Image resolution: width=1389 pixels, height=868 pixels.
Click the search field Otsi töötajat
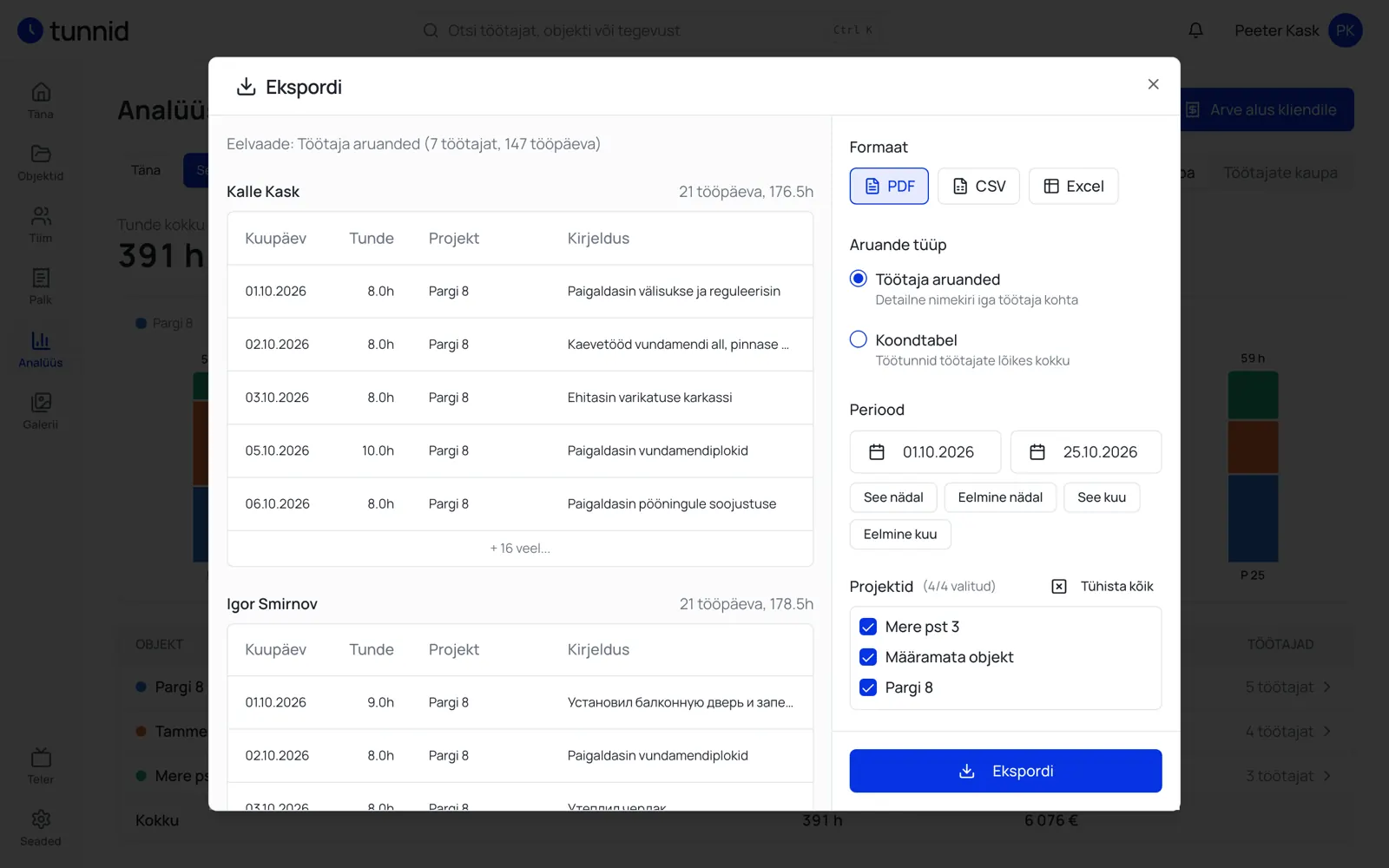pos(651,30)
